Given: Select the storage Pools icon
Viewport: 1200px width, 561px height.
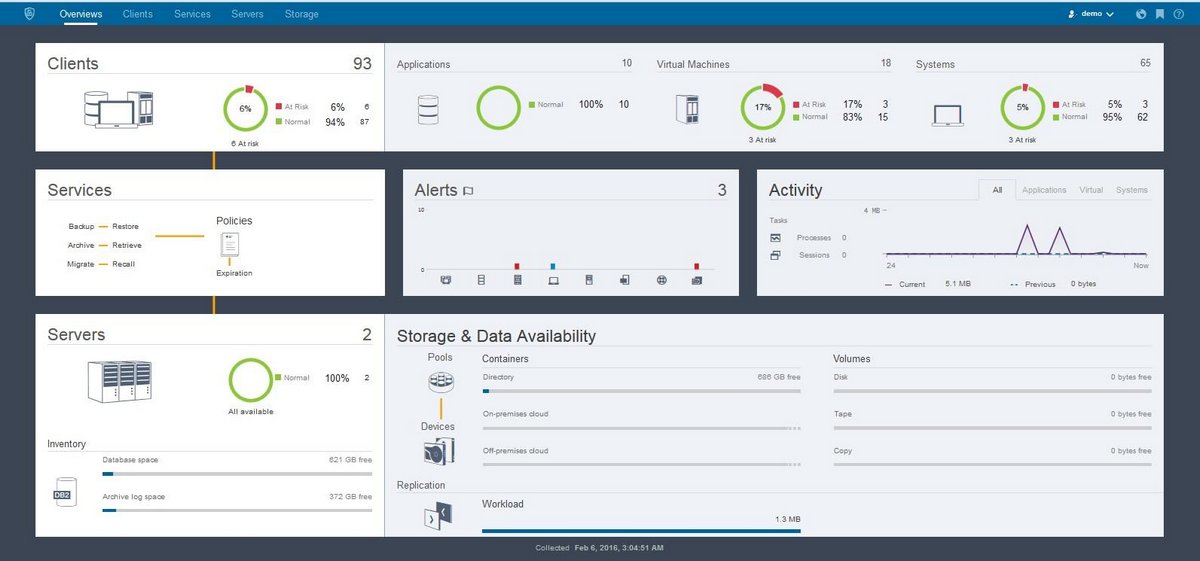Looking at the screenshot, I should tap(441, 382).
